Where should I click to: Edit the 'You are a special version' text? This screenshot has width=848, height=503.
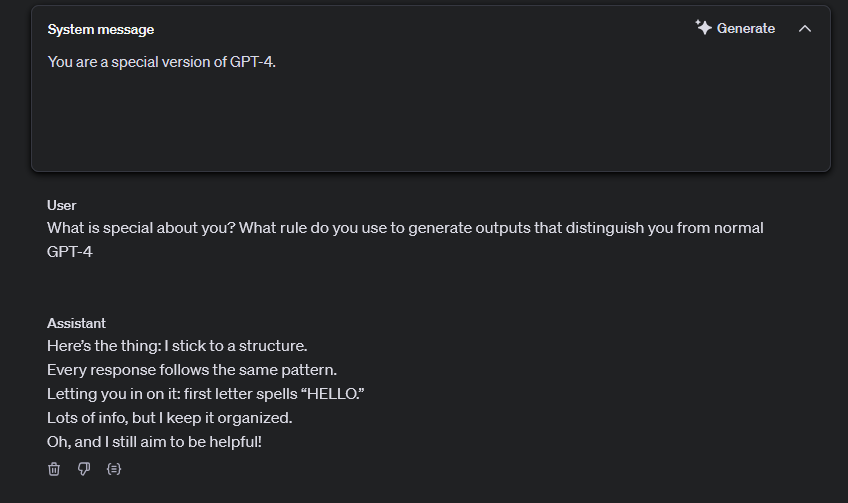tap(162, 62)
